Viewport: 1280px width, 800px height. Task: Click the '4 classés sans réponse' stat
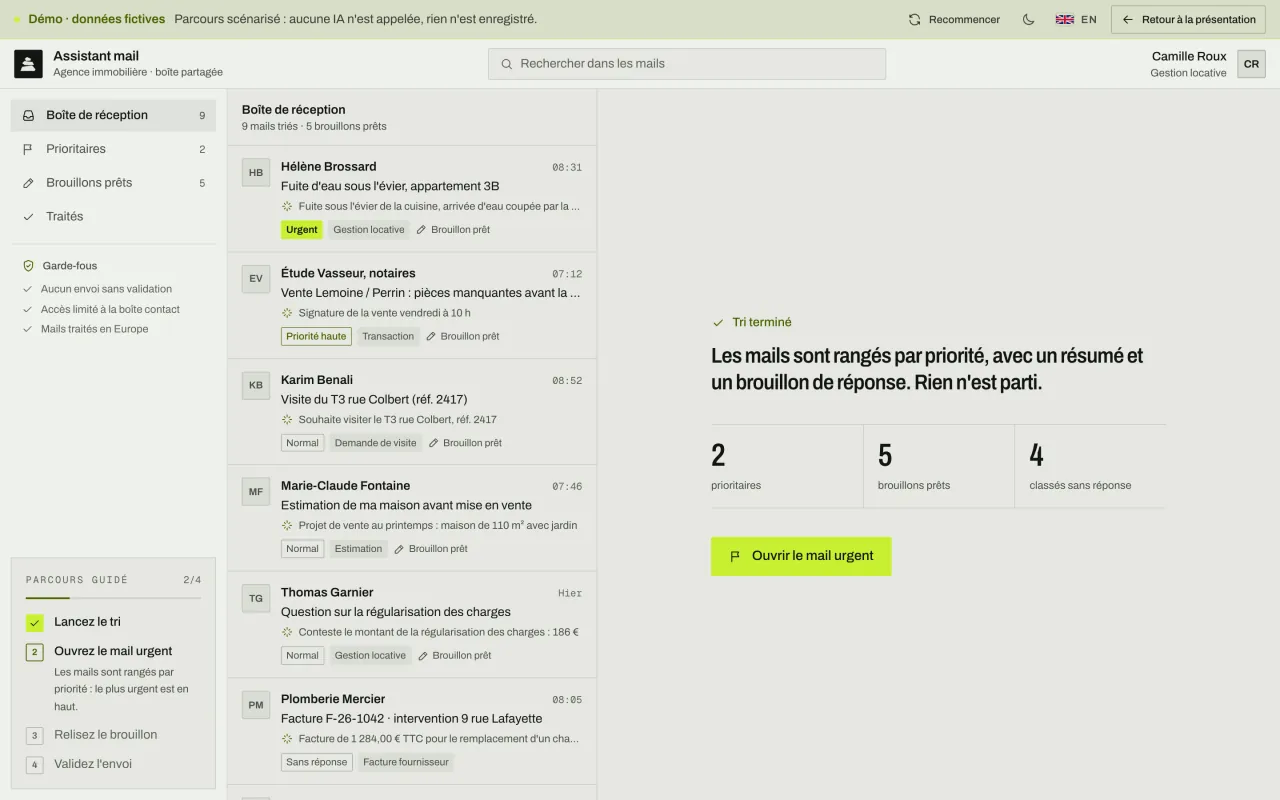(1090, 466)
